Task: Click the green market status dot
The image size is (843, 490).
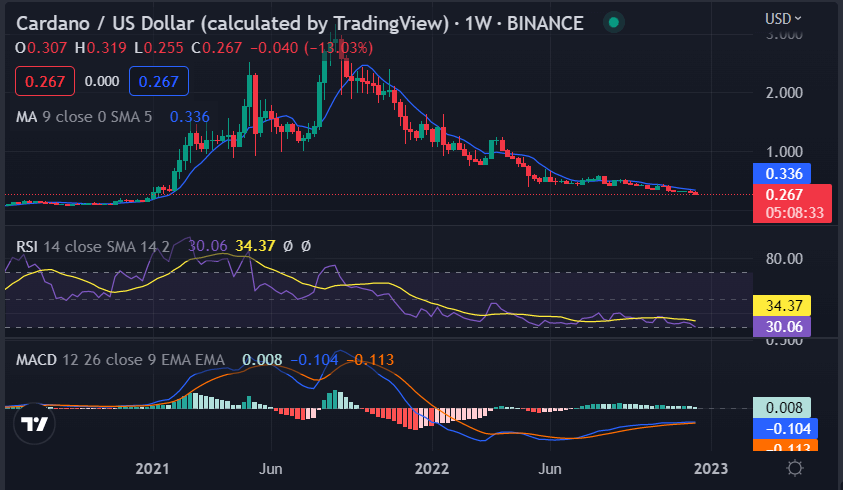Action: click(x=613, y=23)
